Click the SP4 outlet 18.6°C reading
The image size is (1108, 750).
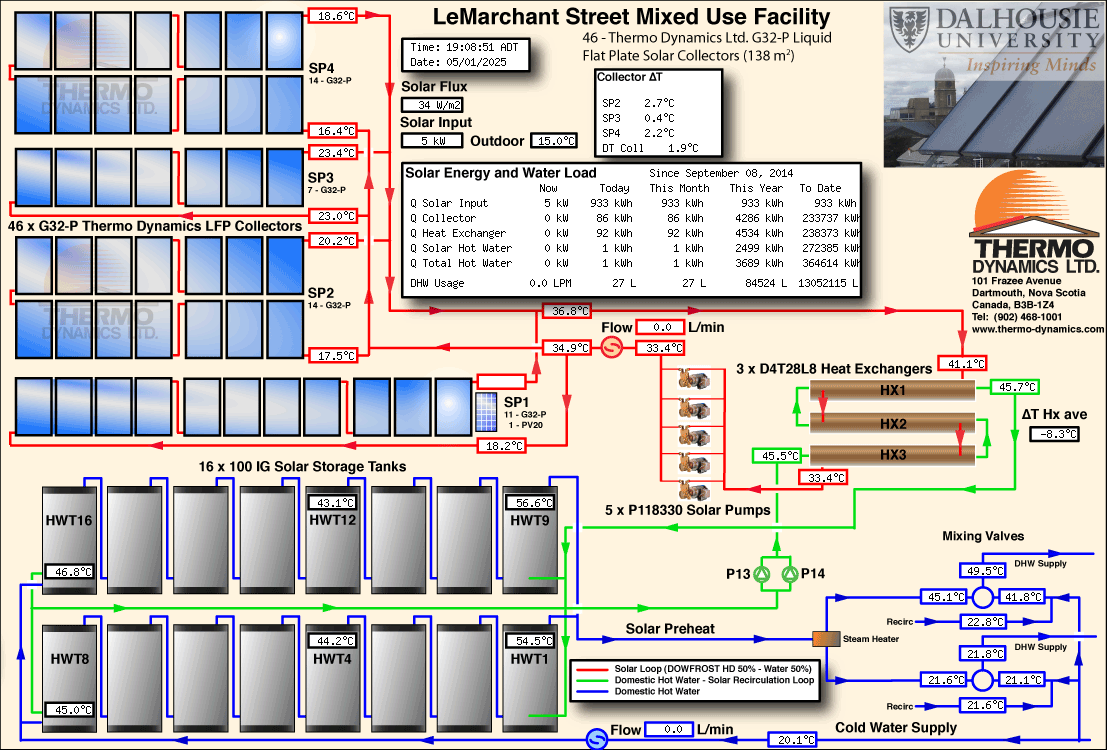[x=333, y=16]
